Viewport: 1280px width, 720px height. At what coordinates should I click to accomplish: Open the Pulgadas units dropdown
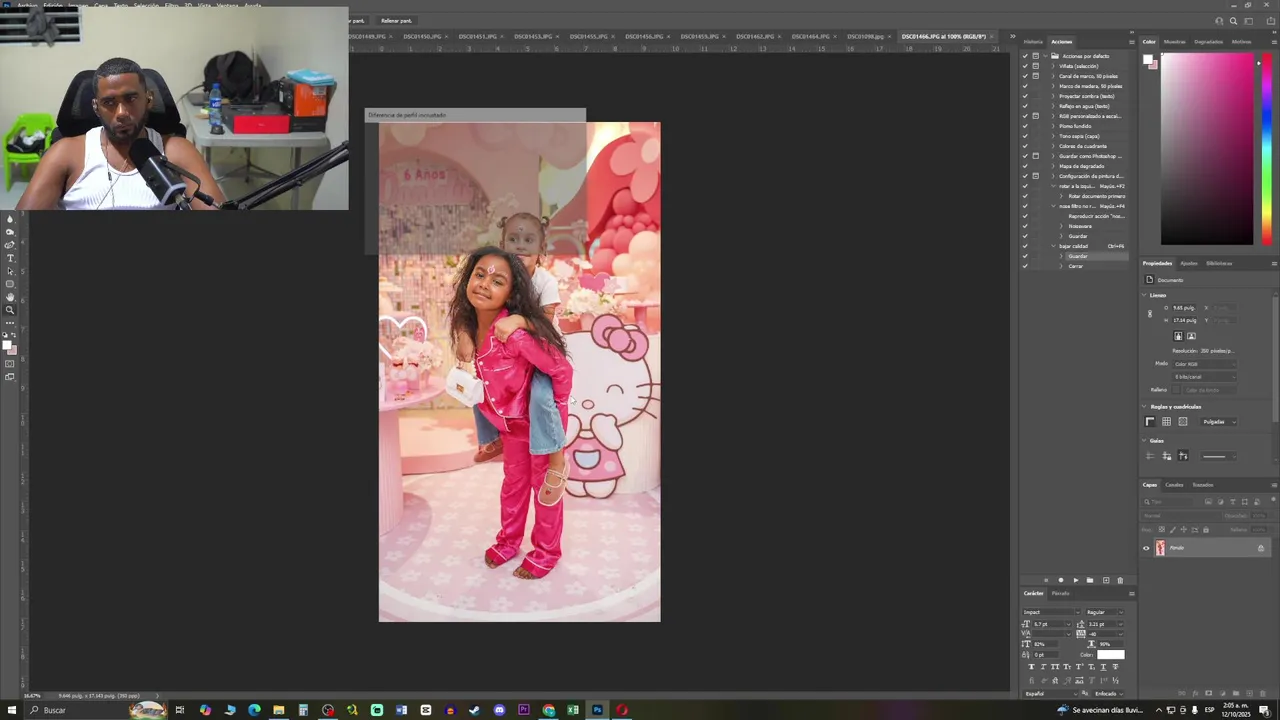tap(1219, 422)
